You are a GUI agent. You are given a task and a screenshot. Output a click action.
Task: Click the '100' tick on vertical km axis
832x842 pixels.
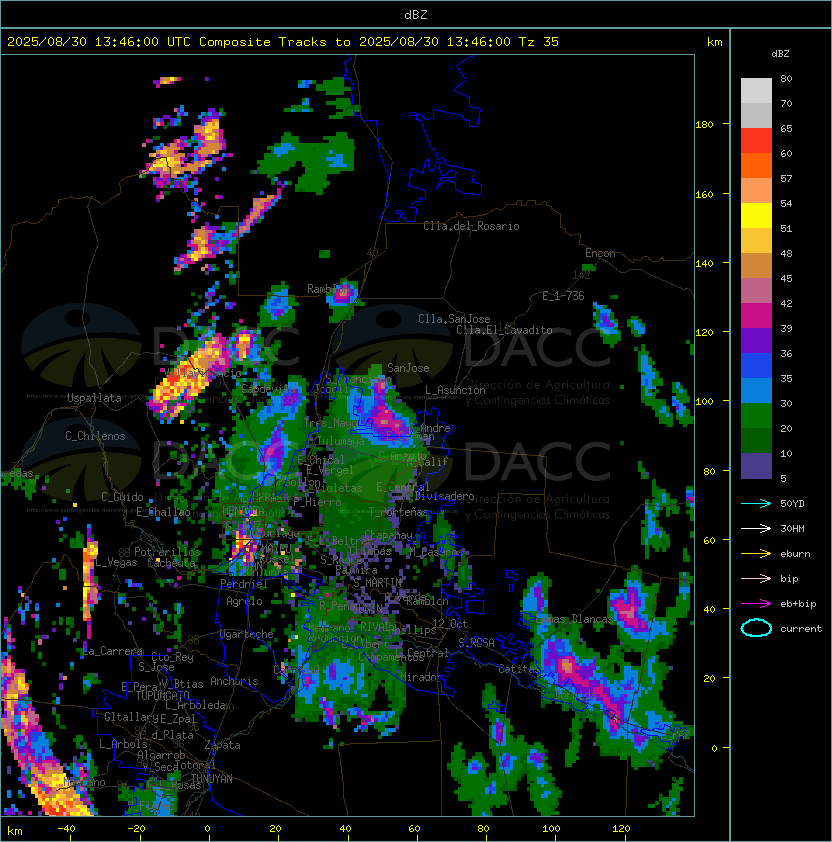coord(704,402)
